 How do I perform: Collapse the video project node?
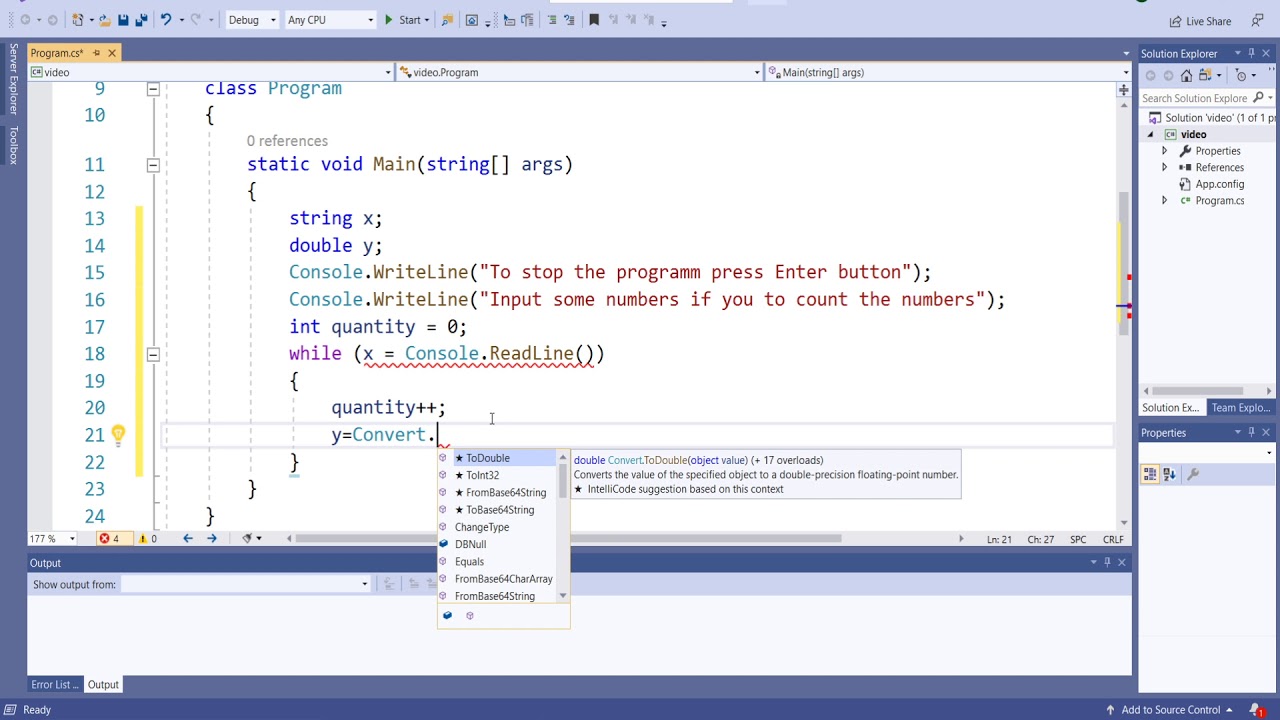click(1150, 134)
